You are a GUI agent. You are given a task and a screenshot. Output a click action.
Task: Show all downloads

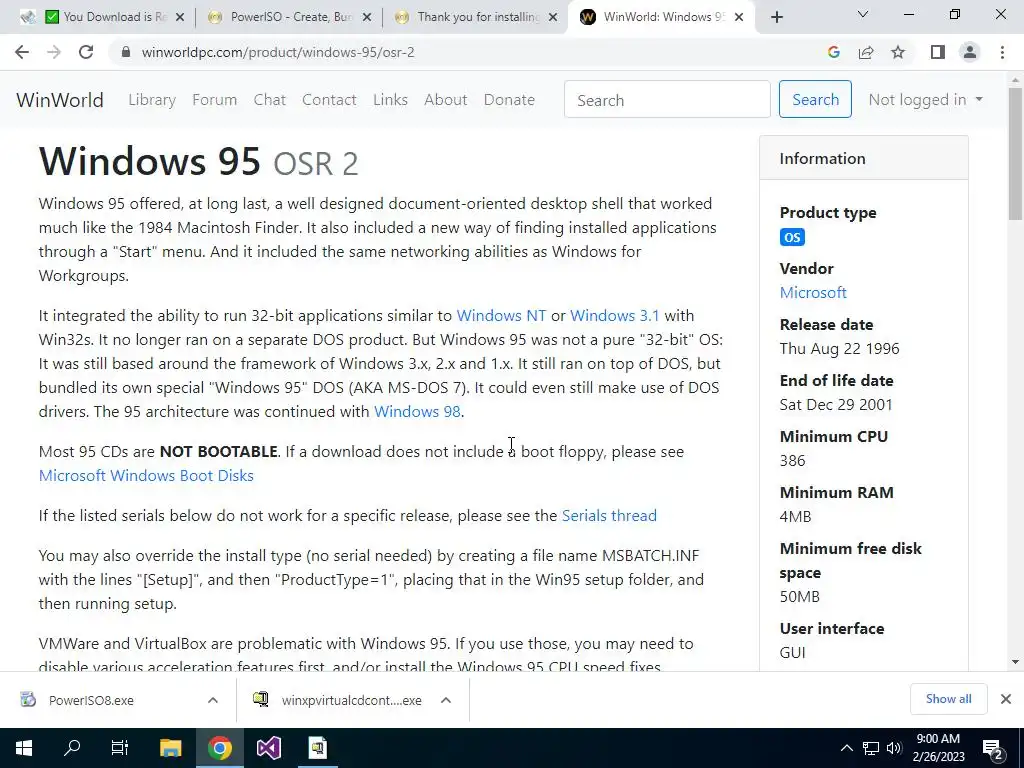click(948, 699)
